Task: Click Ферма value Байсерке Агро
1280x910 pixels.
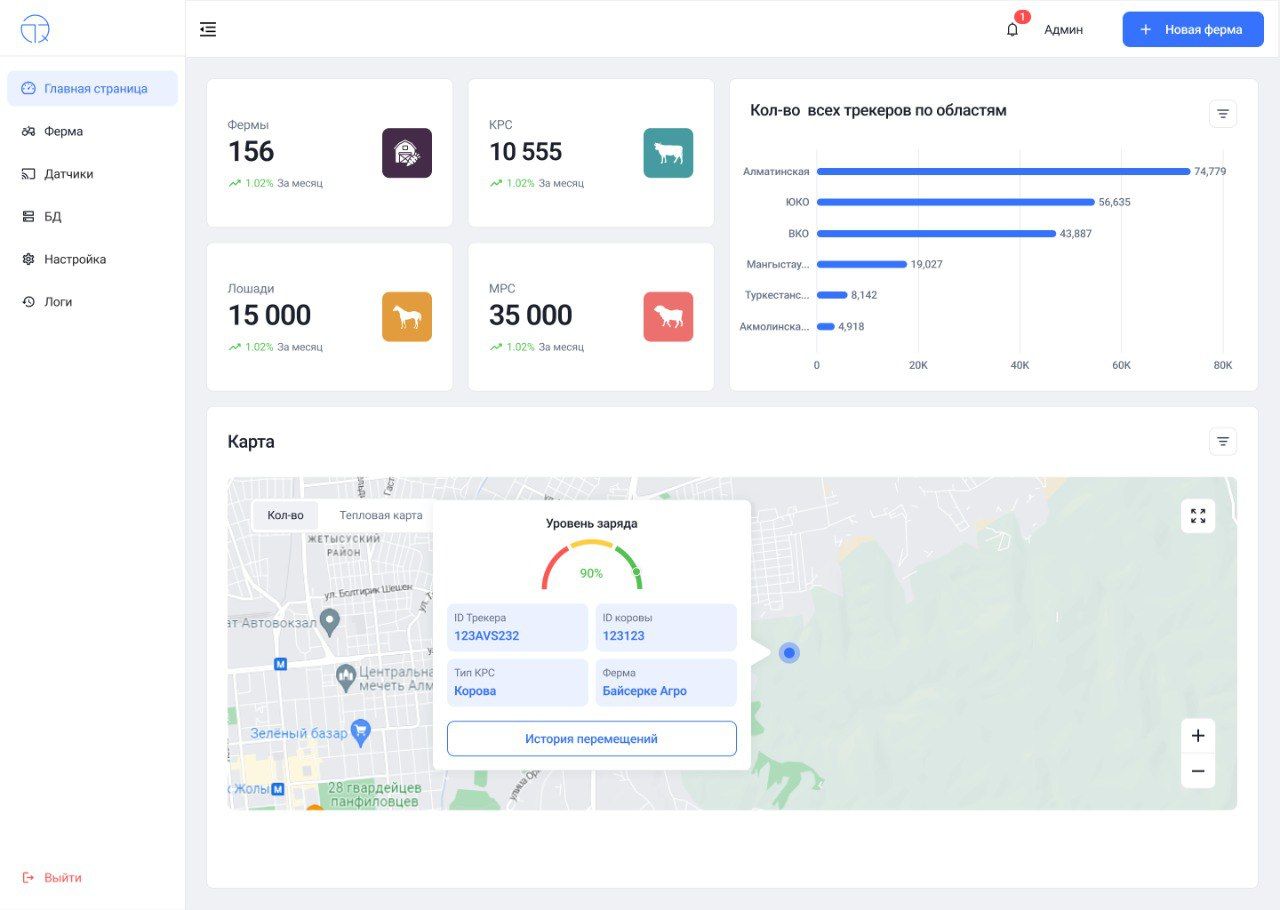Action: [645, 691]
